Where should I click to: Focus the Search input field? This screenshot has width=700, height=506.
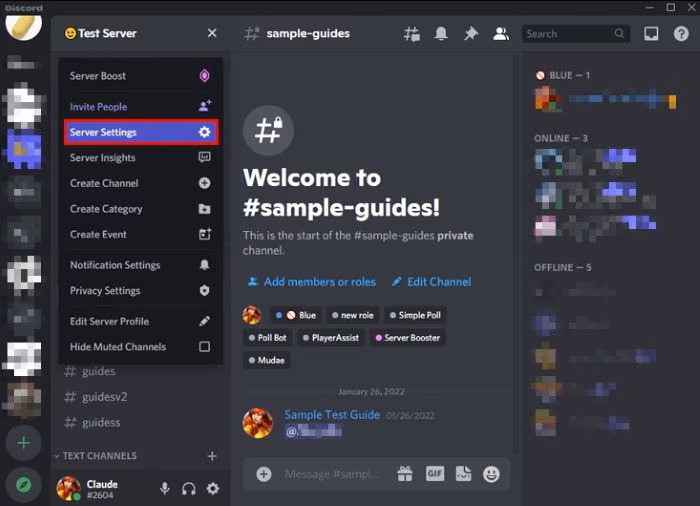(575, 33)
